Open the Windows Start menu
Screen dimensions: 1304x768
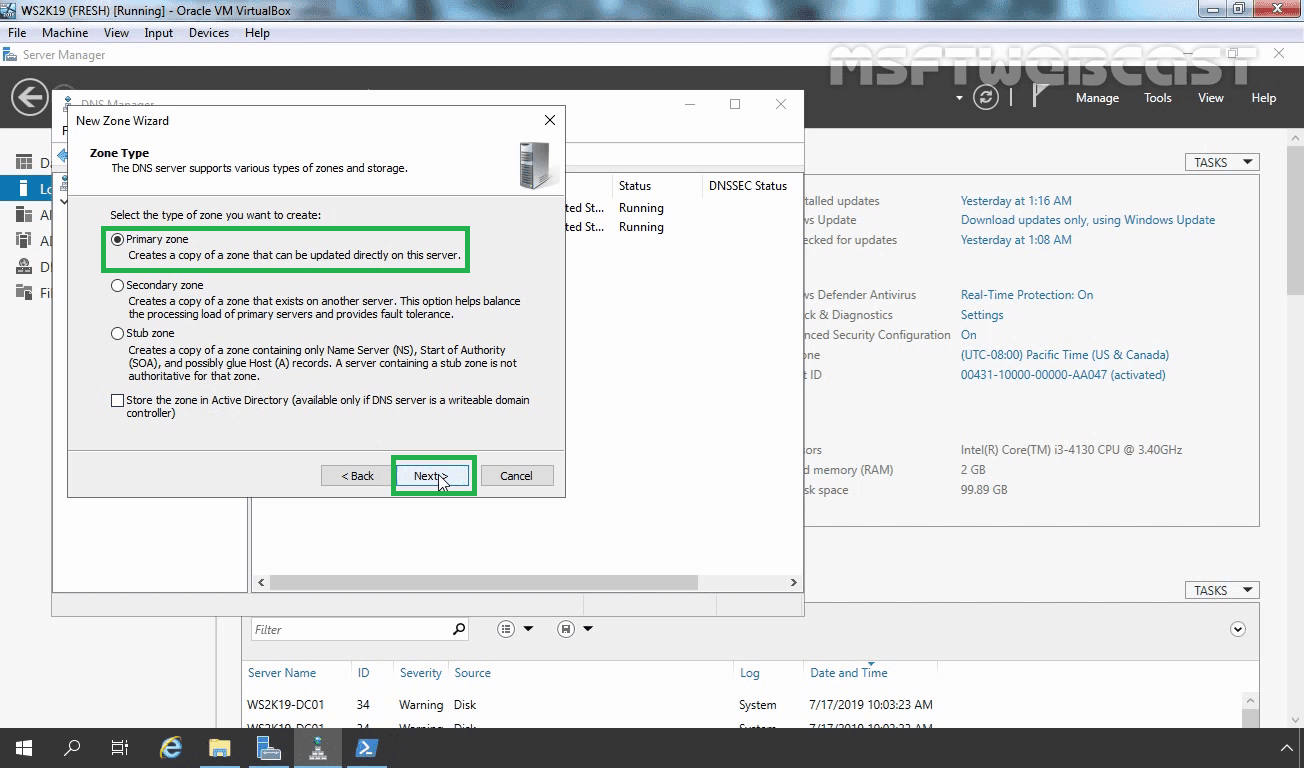[24, 748]
